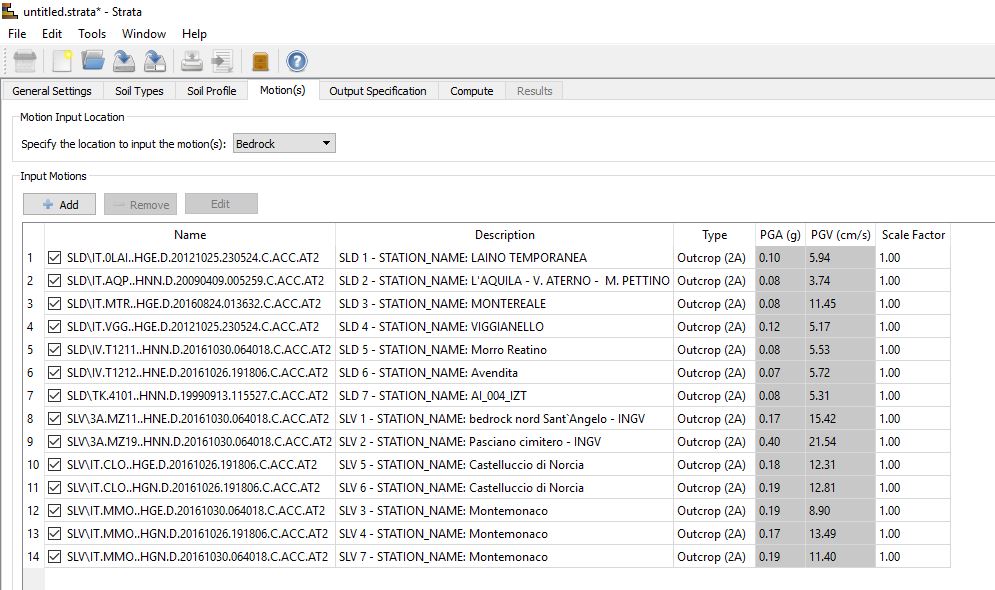Open the motion input location dropdown

click(x=284, y=144)
